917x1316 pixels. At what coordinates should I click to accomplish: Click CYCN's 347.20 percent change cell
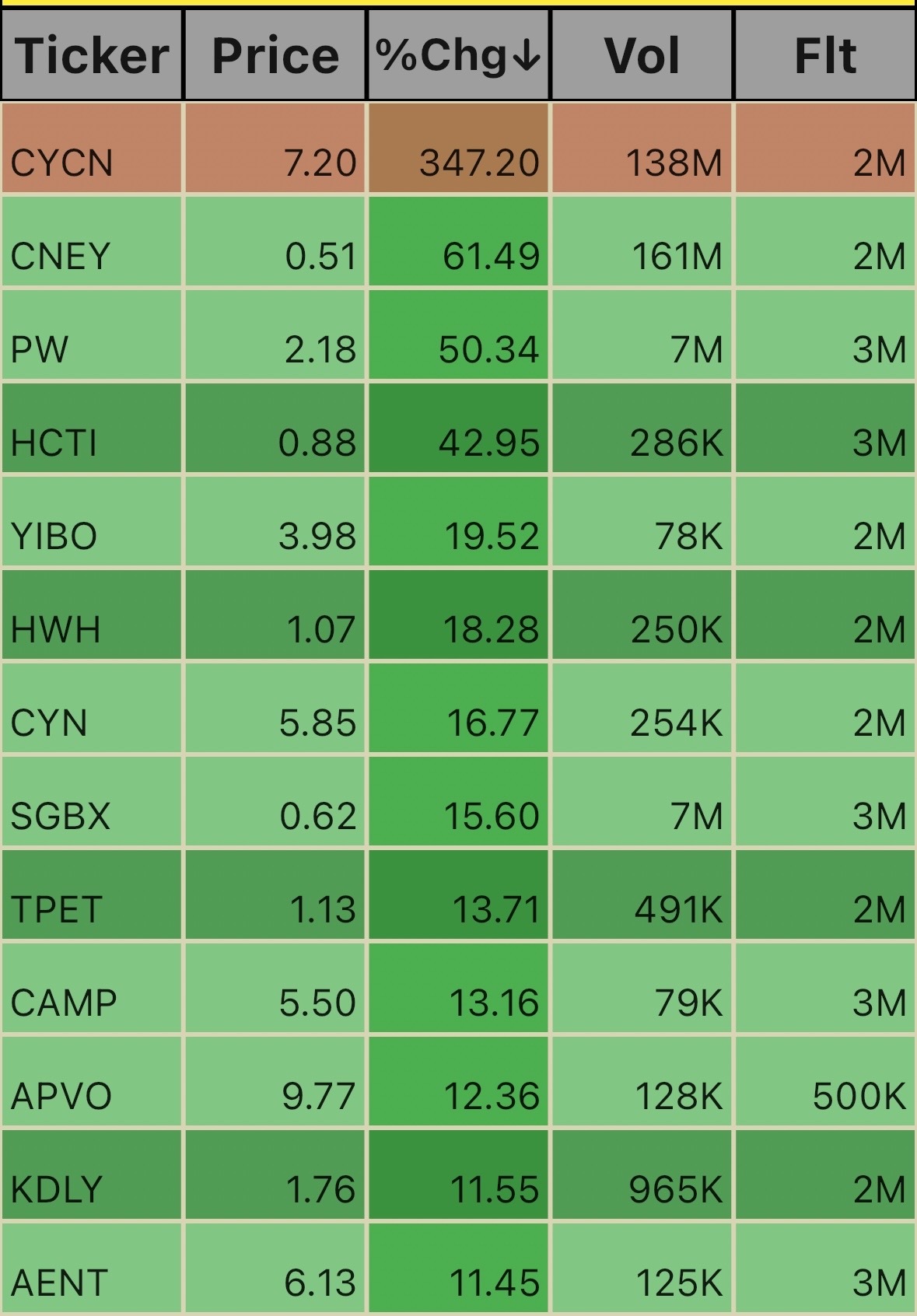tap(458, 148)
